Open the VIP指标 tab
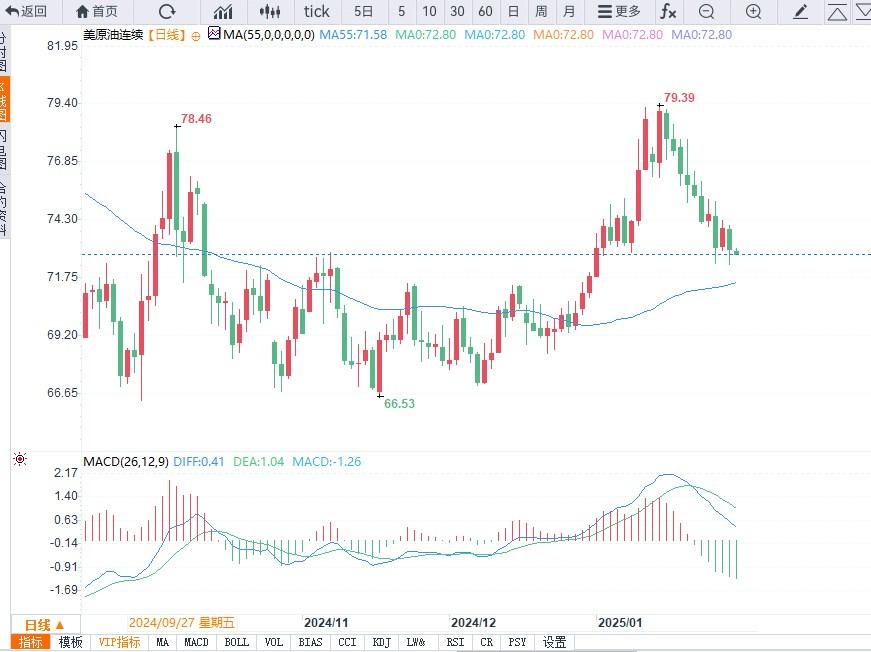 (119, 643)
